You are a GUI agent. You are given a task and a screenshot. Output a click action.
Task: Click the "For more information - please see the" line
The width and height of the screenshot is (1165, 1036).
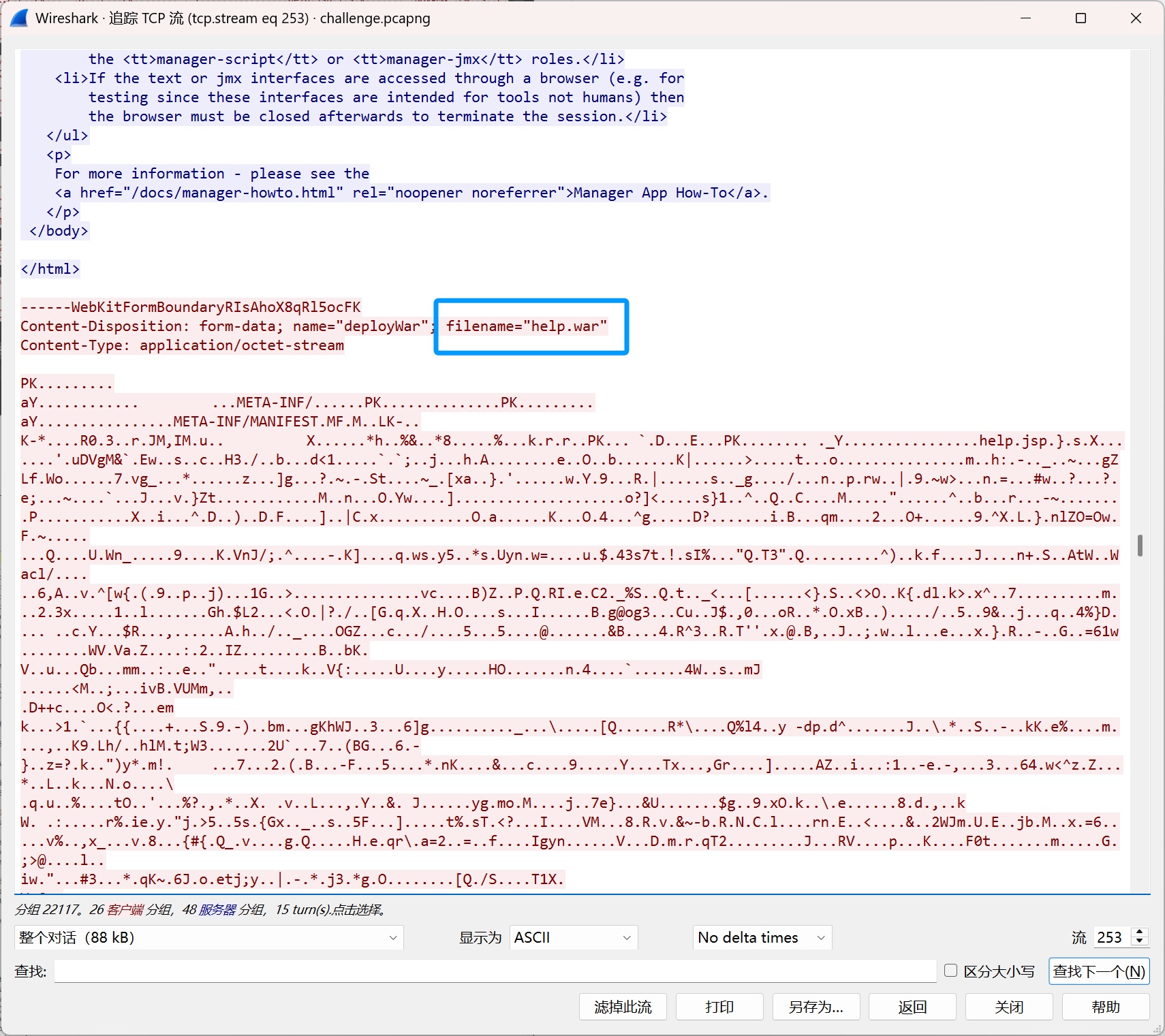coord(212,174)
